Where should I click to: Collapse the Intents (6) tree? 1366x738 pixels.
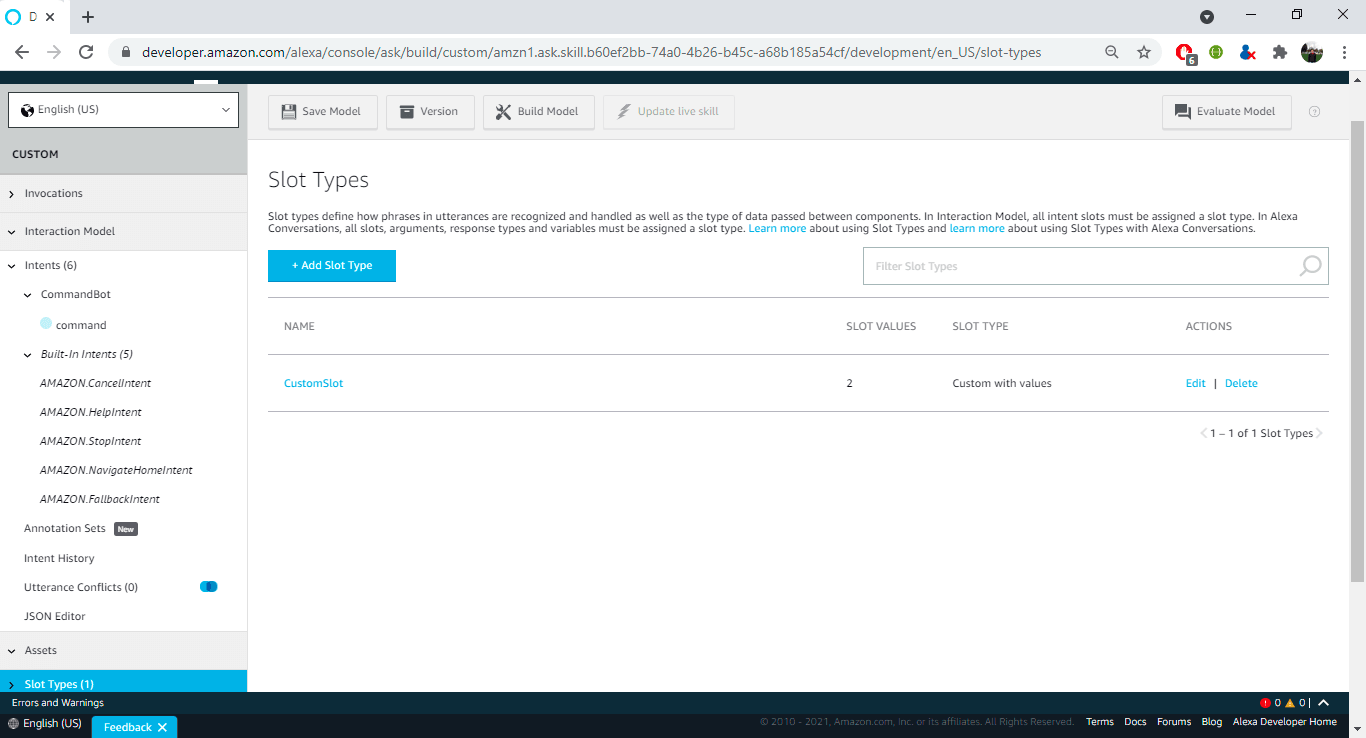pyautogui.click(x=11, y=266)
